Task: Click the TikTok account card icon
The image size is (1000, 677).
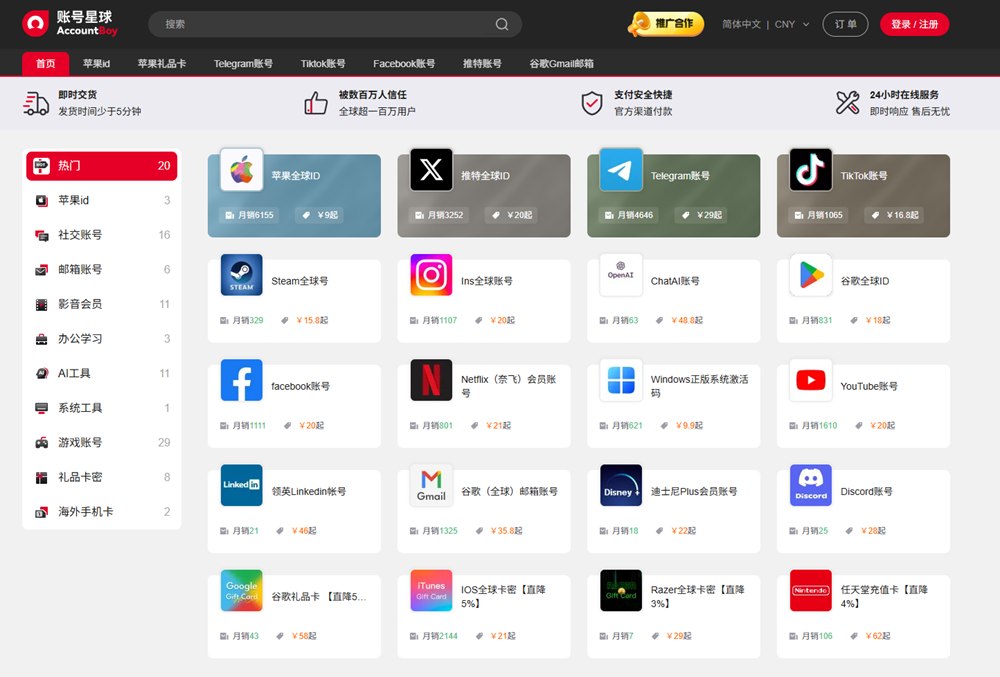Action: [x=809, y=170]
